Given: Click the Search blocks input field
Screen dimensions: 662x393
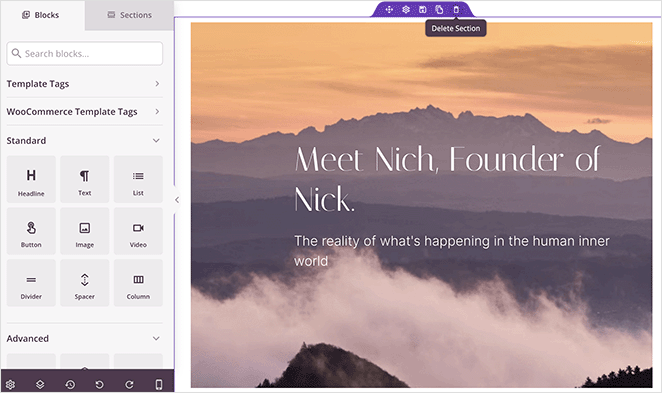Looking at the screenshot, I should click(84, 54).
